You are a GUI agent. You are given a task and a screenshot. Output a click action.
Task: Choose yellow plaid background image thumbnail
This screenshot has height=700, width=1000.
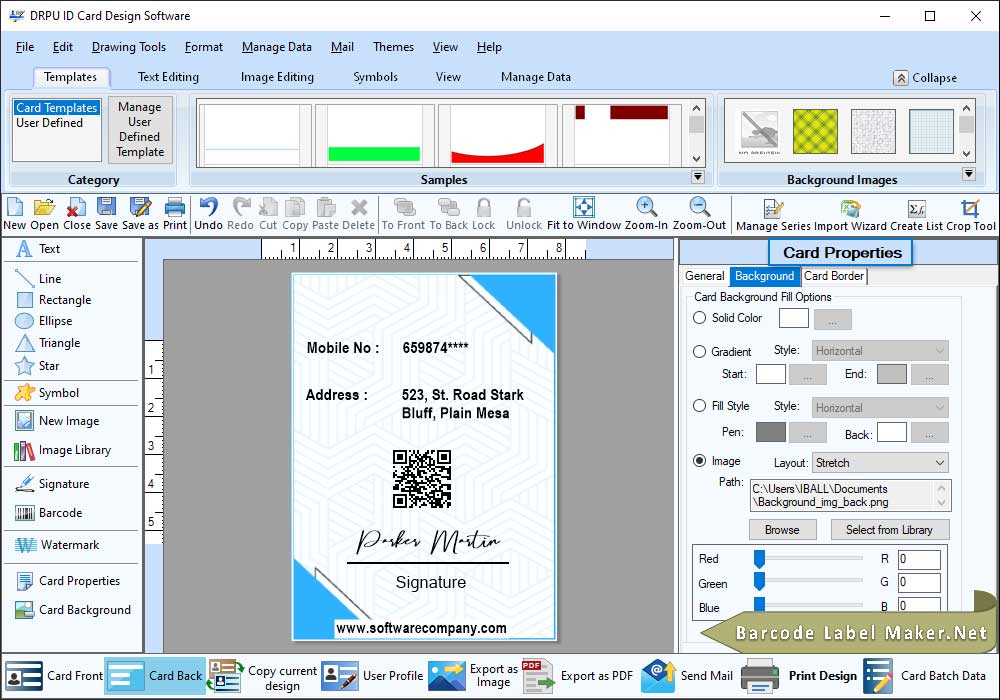pyautogui.click(x=815, y=131)
